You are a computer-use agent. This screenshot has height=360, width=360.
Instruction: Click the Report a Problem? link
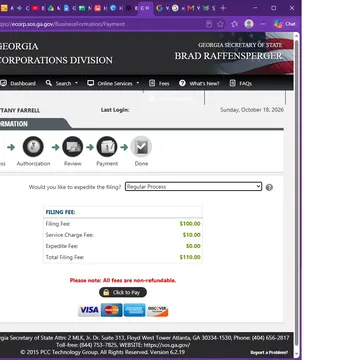[269, 352]
